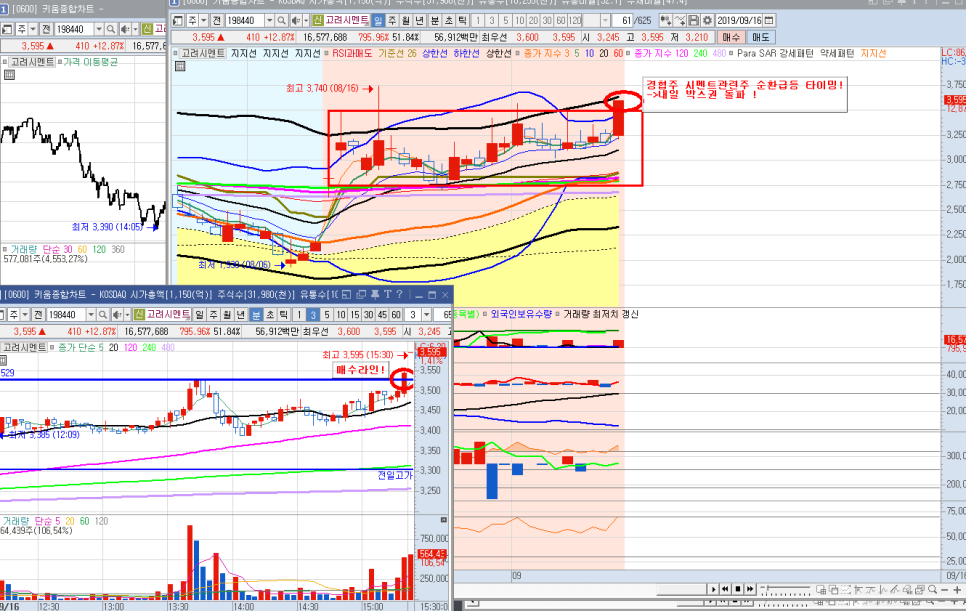
Task: Click the stop button in the bottom playback bar
Action: 737,589
